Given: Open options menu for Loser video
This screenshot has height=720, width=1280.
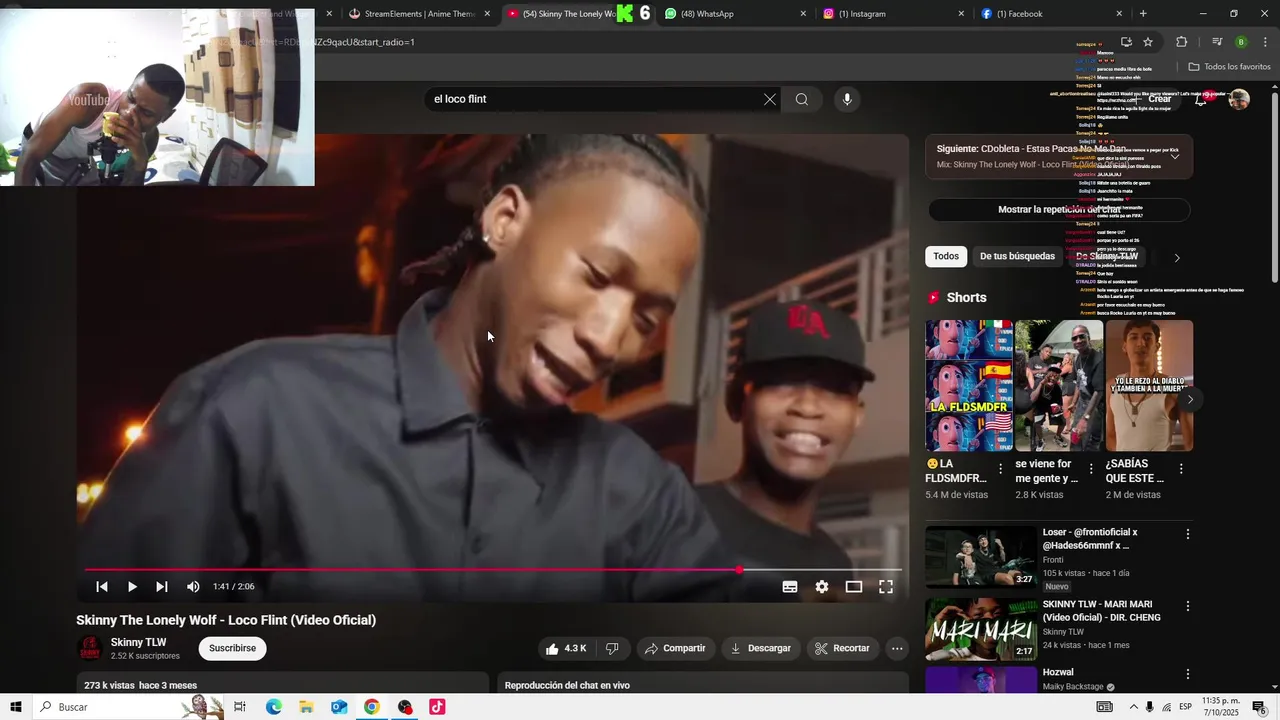Looking at the screenshot, I should [1188, 535].
